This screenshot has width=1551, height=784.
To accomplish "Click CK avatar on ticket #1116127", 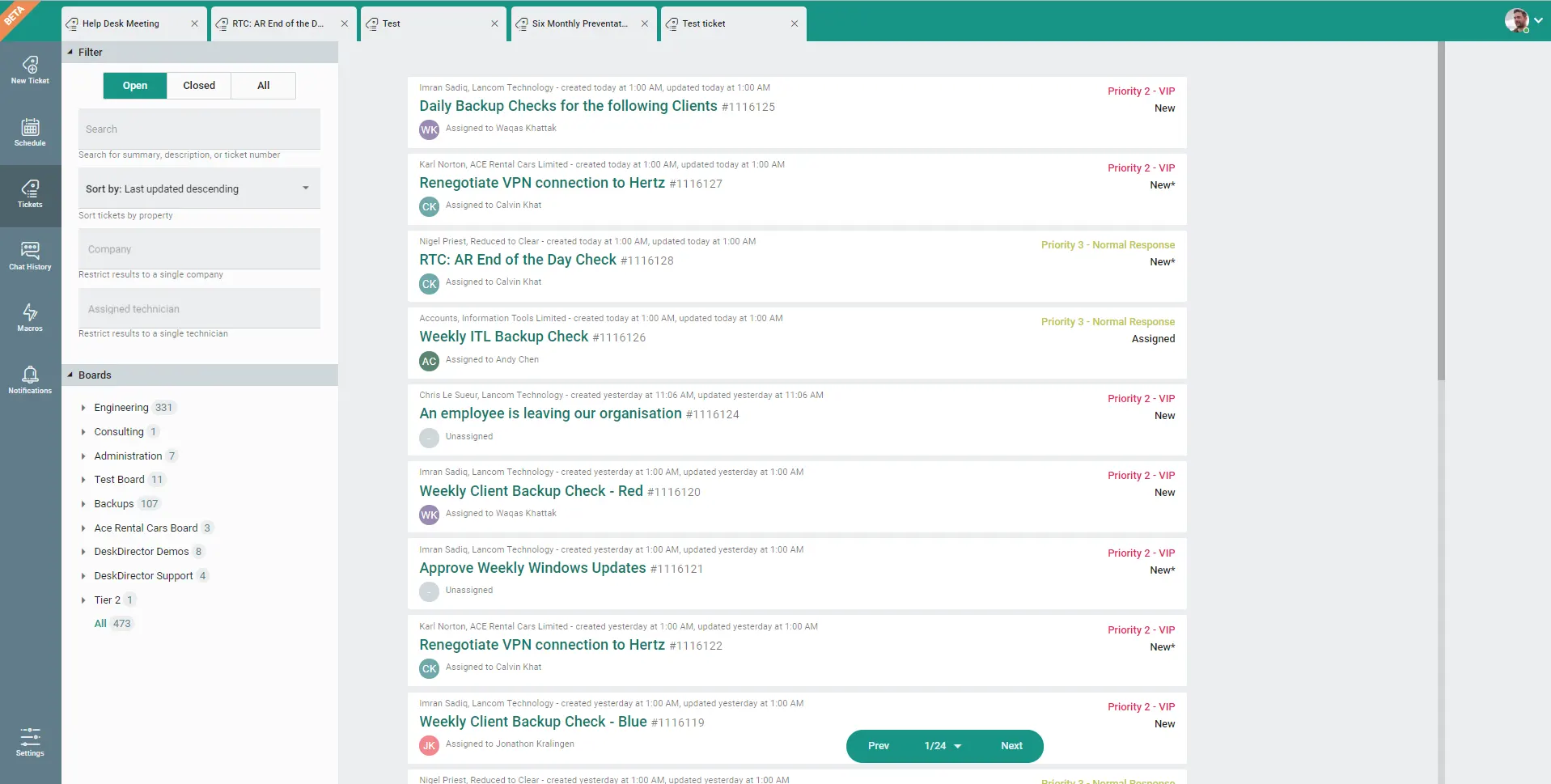I will point(429,206).
